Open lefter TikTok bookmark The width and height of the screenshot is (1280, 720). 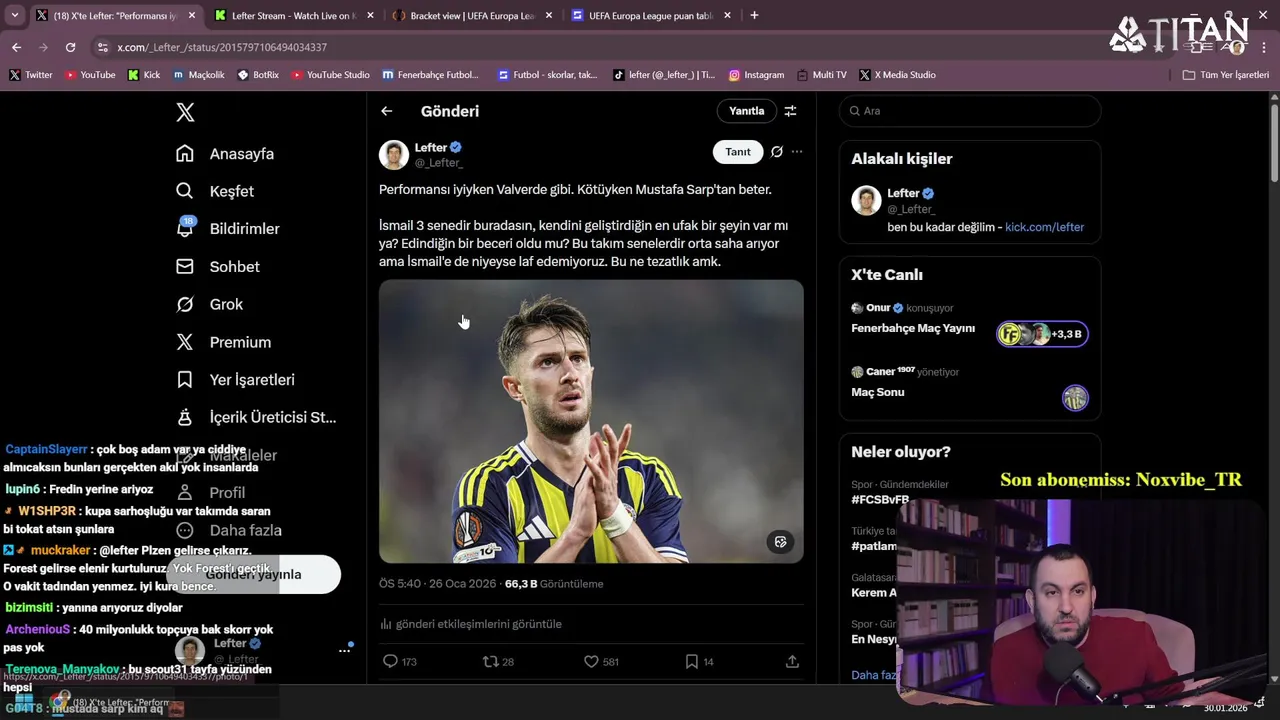coord(664,75)
